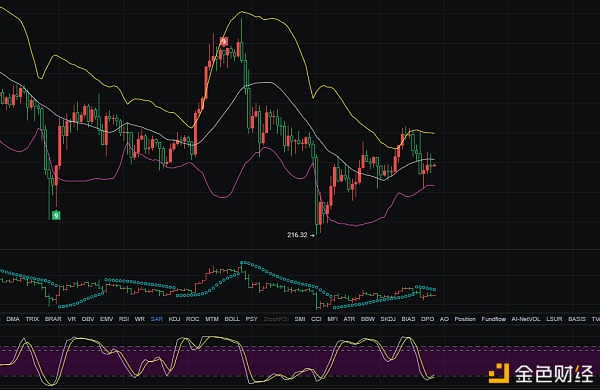Select the OBV indicator tab
Image resolution: width=600 pixels, height=390 pixels.
[88, 319]
